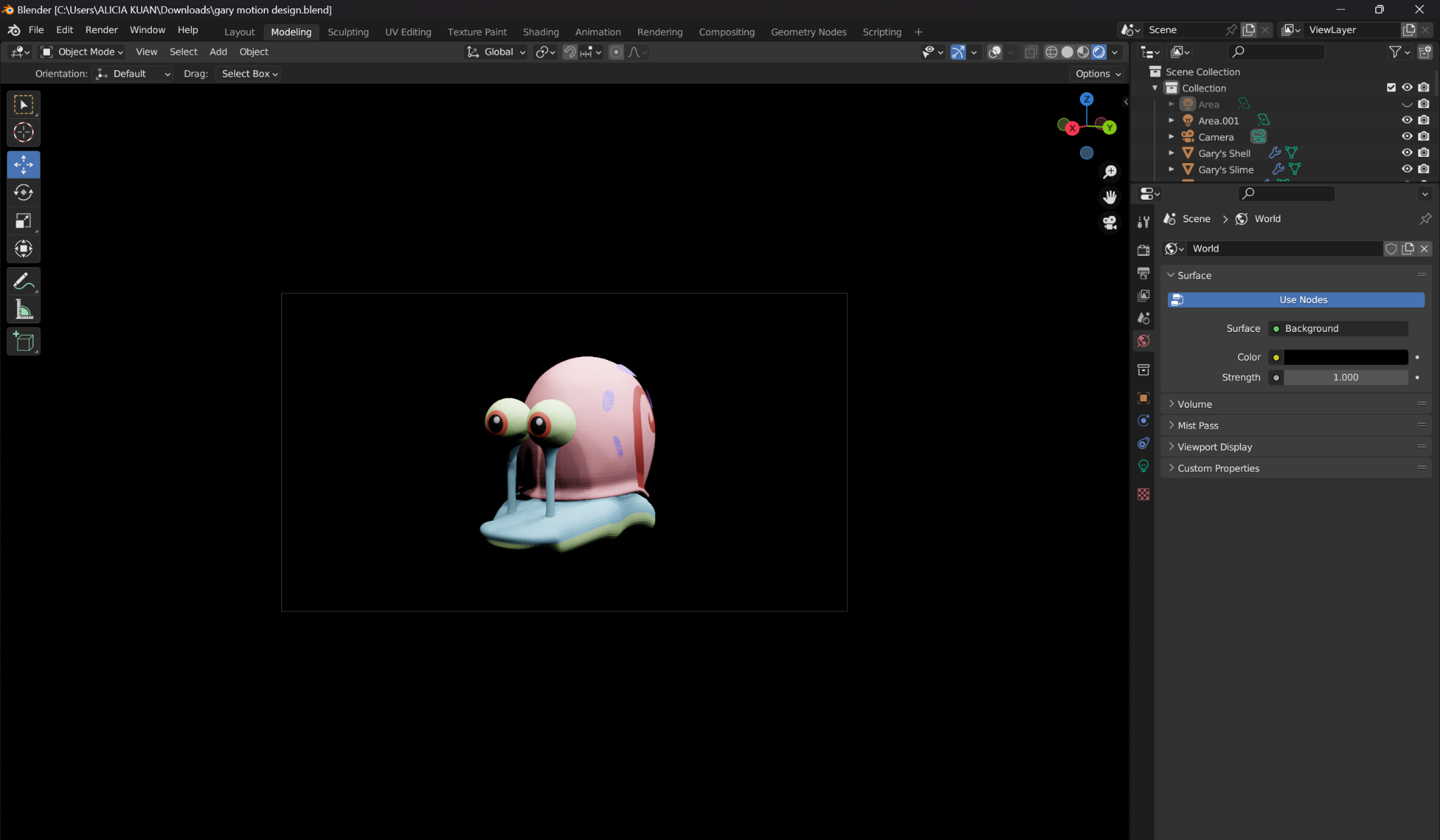Hide Area.001 in viewport via eye icon
1440x840 pixels.
pyautogui.click(x=1407, y=120)
